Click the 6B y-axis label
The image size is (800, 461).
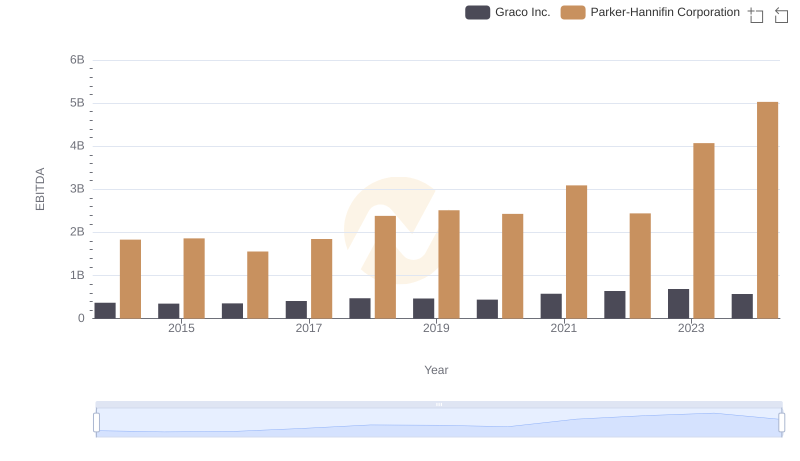tap(77, 60)
